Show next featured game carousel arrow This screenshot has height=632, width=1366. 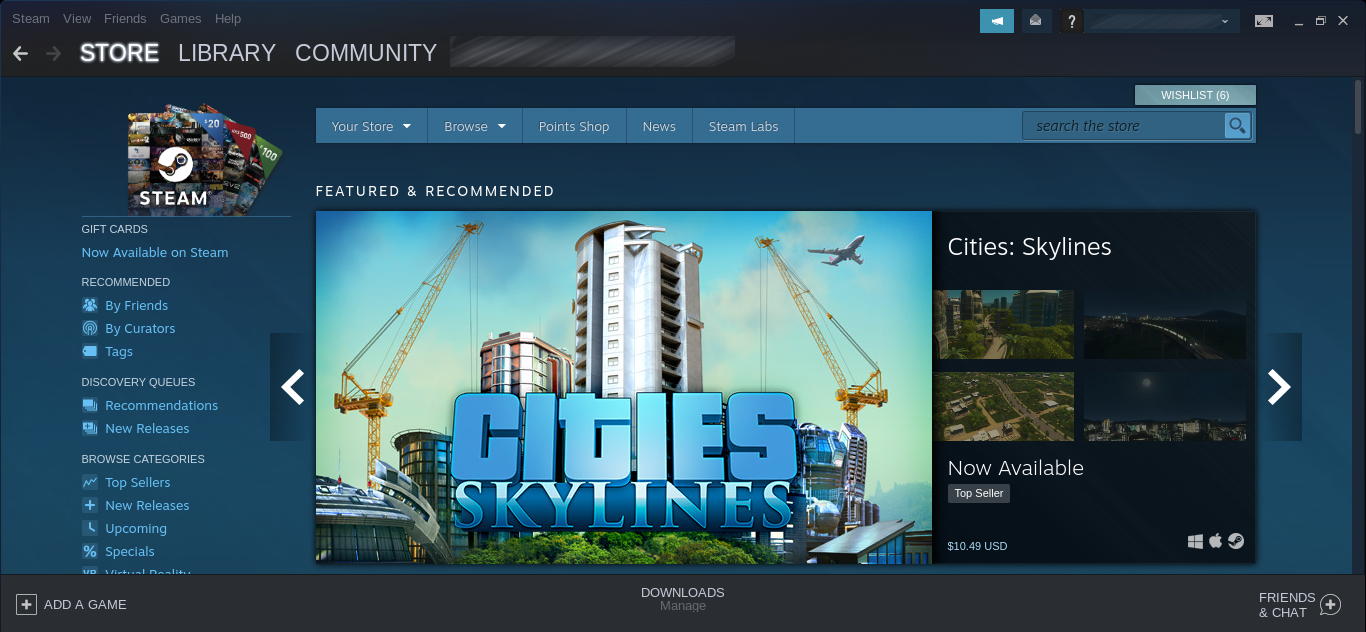pyautogui.click(x=1280, y=387)
